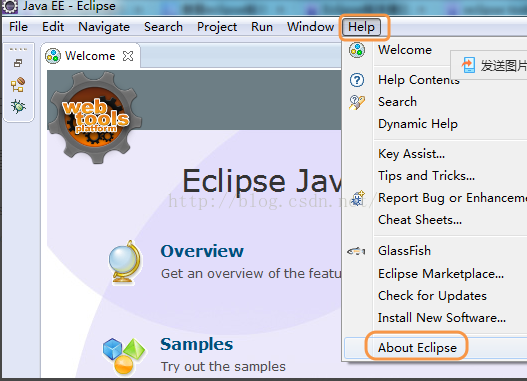This screenshot has height=381, width=527.
Task: Close the Welcome tab with X
Action: coord(128,56)
